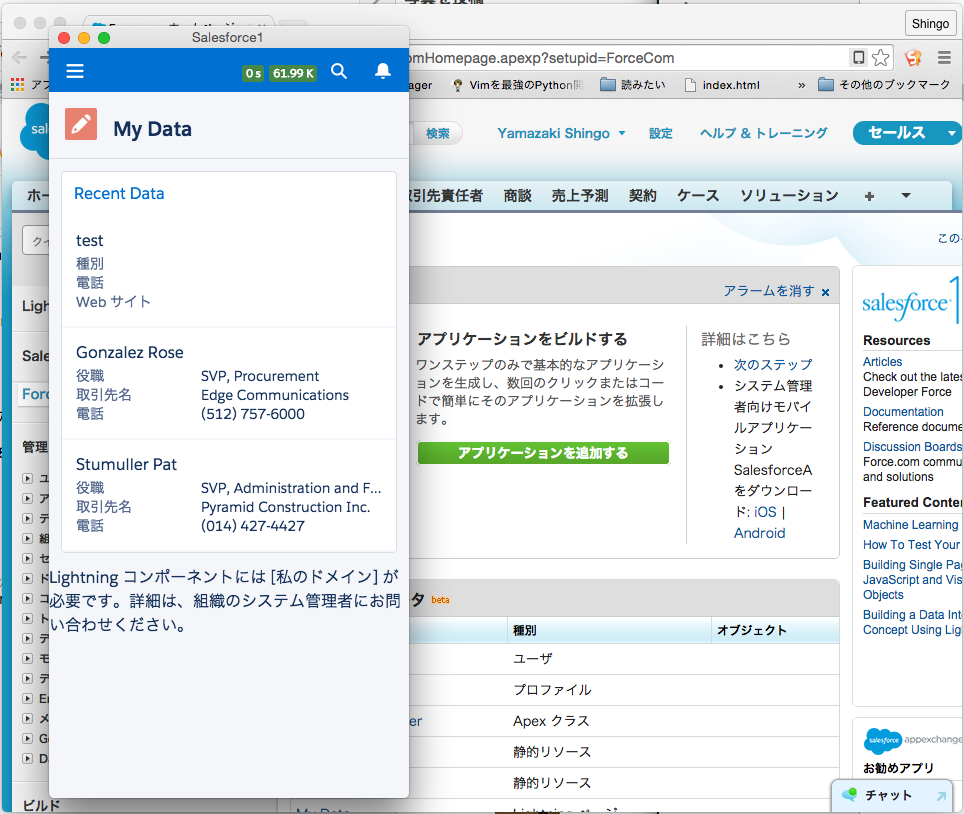
Task: Bookmark the page with the star icon
Action: (880, 58)
